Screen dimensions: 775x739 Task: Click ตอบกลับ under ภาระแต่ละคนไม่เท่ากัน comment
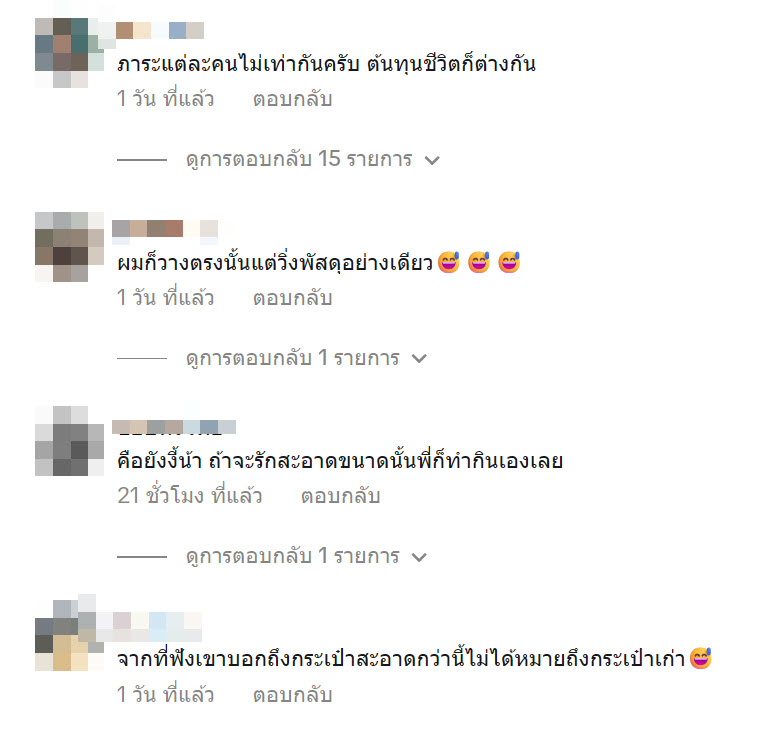[293, 99]
